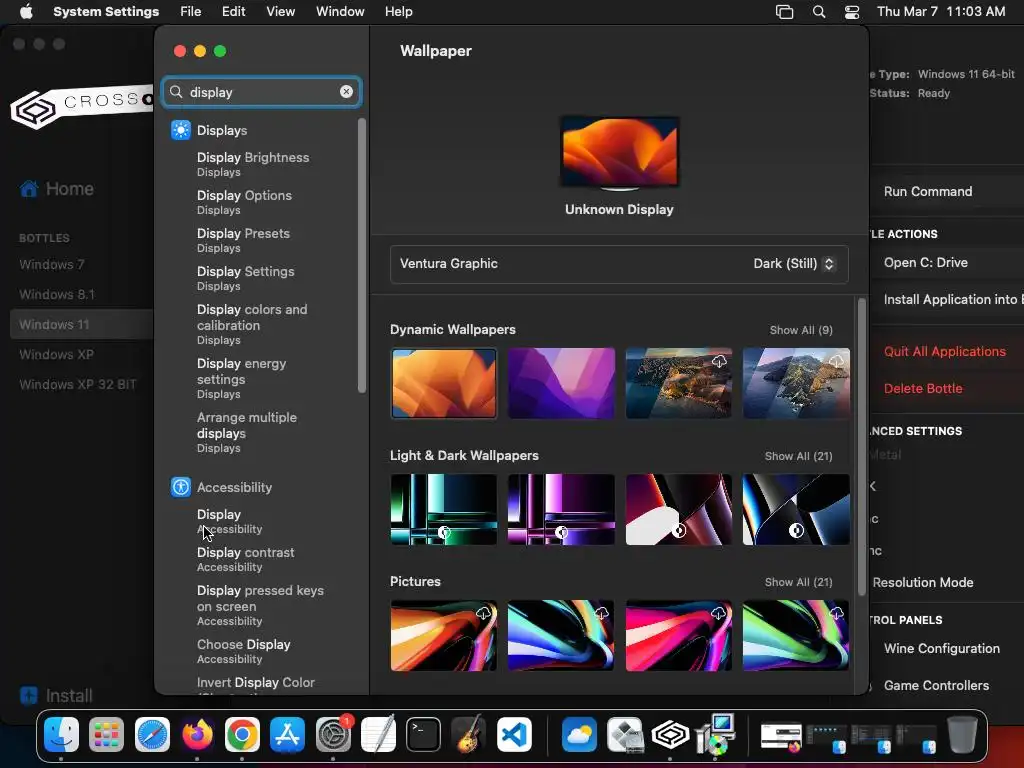Screen dimensions: 1024x768
Task: Select Windows XP 32 BIT bottle
Action: click(x=78, y=385)
